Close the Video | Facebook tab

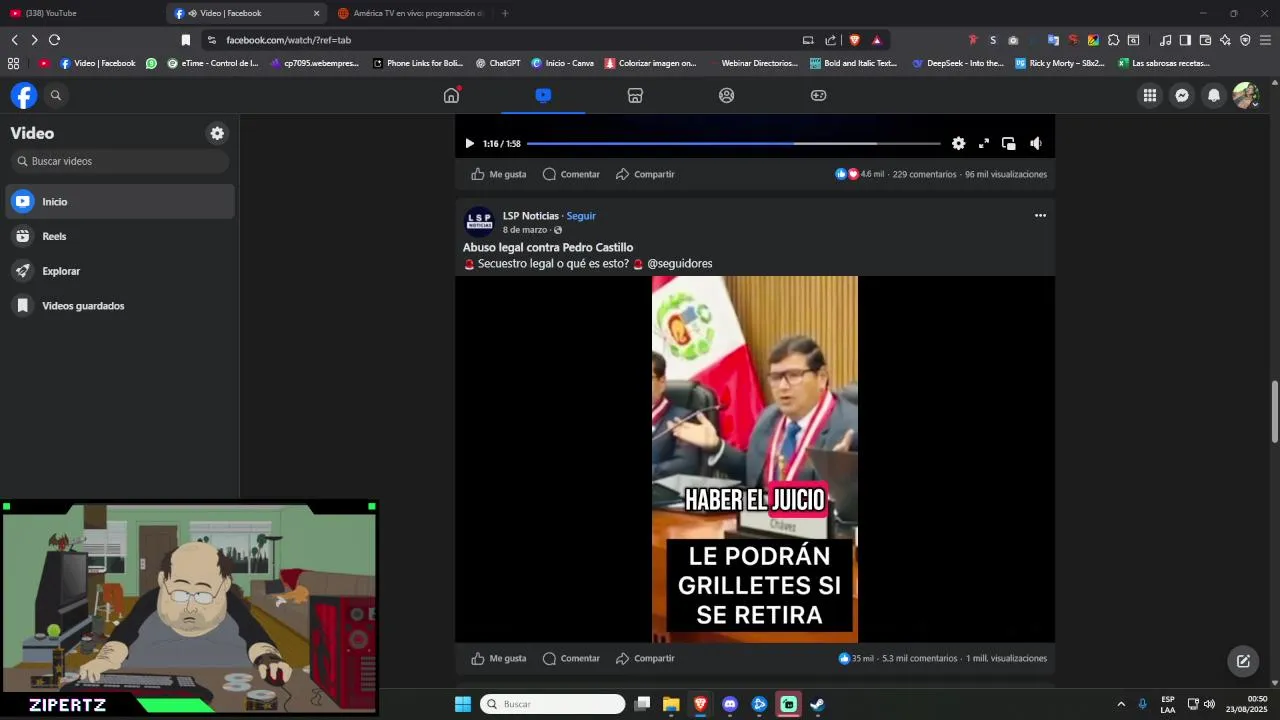click(x=317, y=13)
